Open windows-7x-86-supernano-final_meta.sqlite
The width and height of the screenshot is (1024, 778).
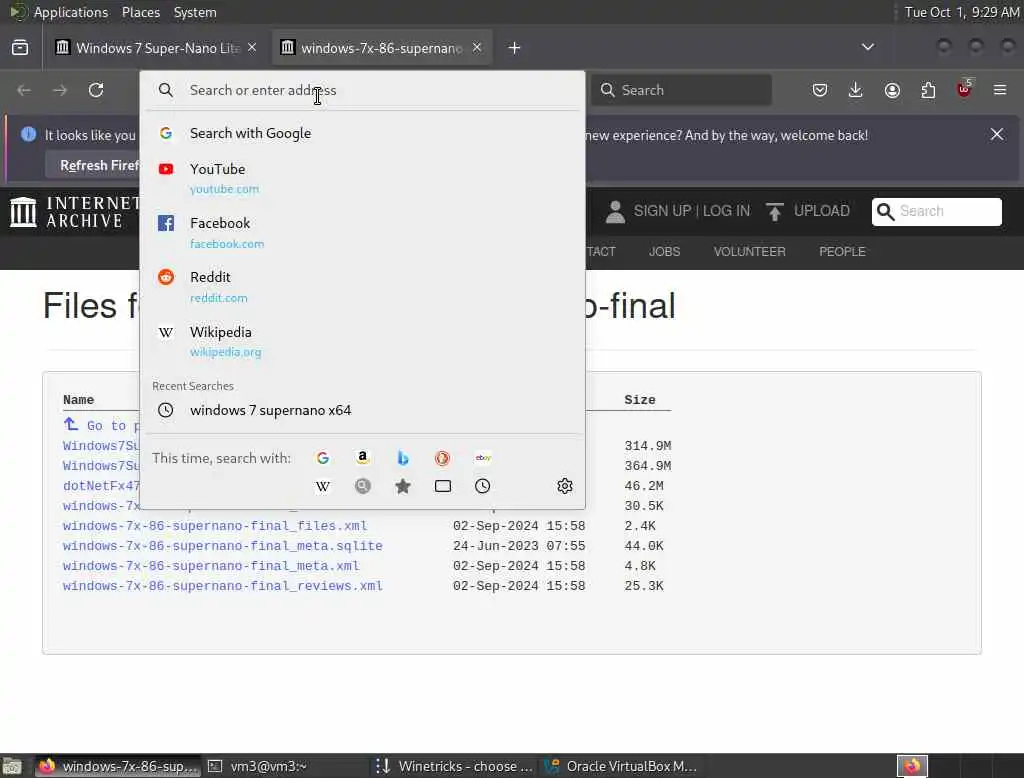223,546
